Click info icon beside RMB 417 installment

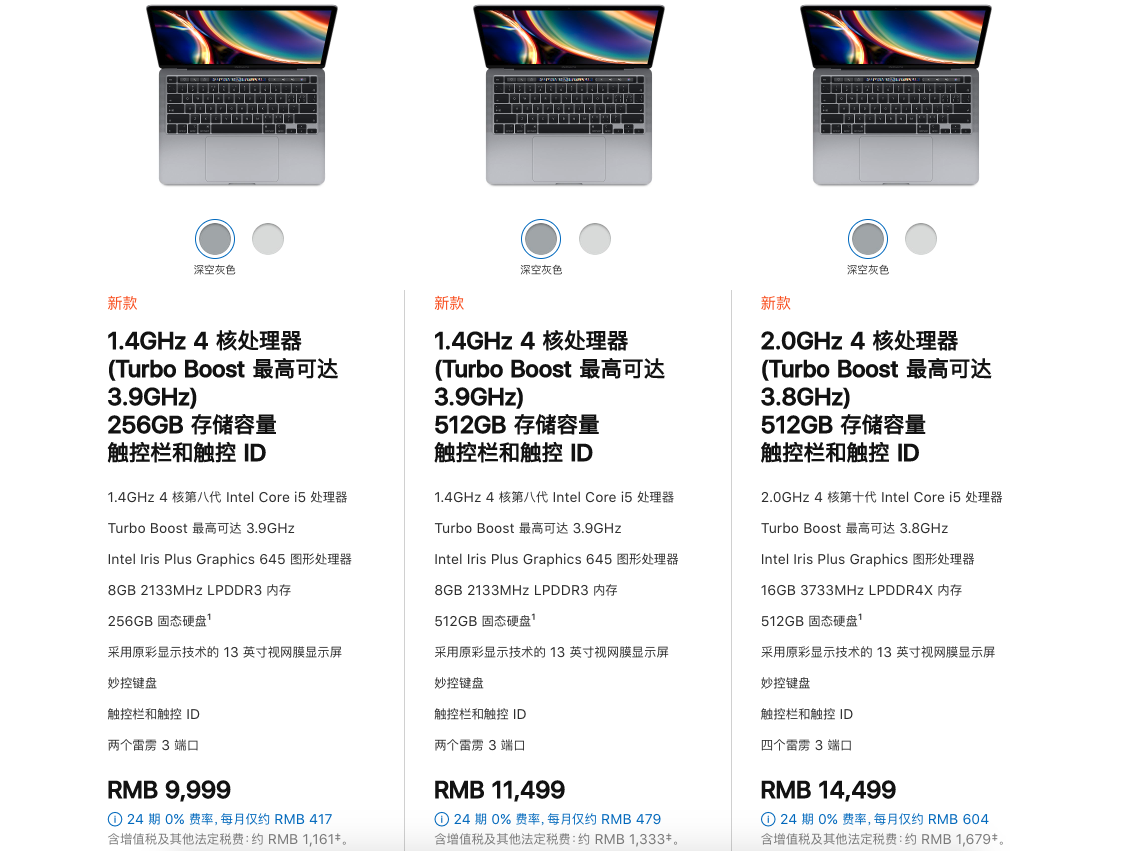115,819
